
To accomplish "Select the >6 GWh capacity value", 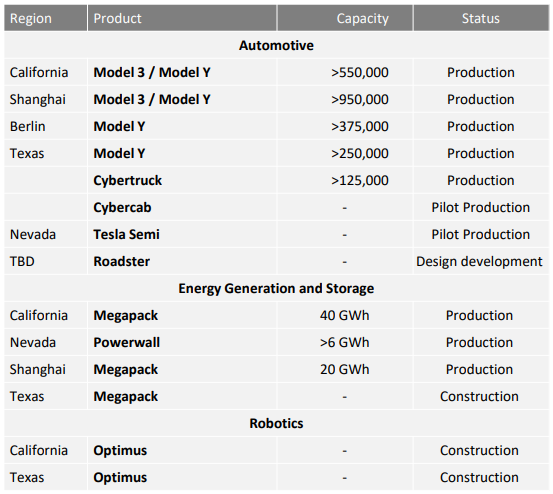I will 345,342.
